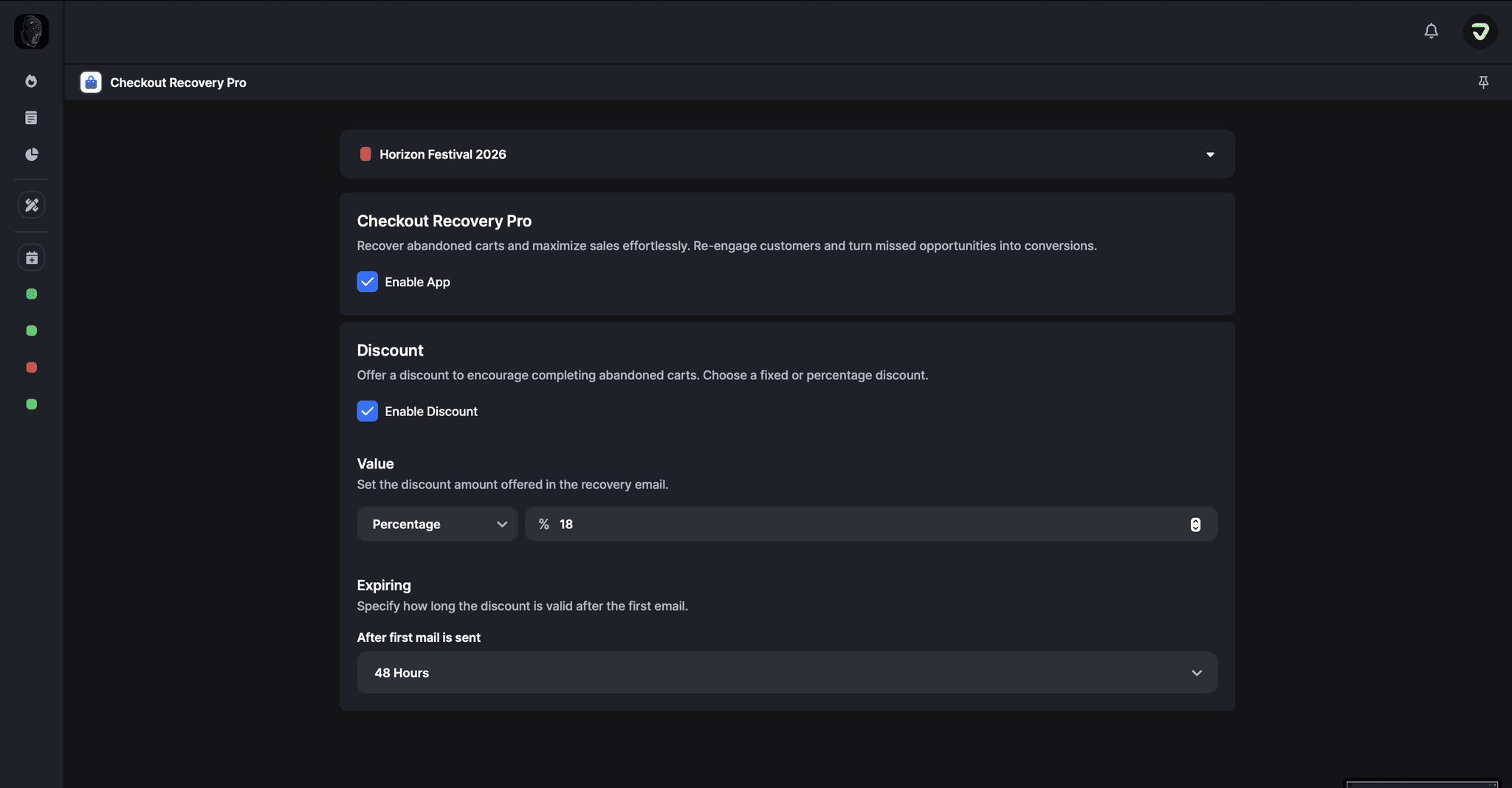Open the Horizon Festival 2026 selector

point(786,154)
